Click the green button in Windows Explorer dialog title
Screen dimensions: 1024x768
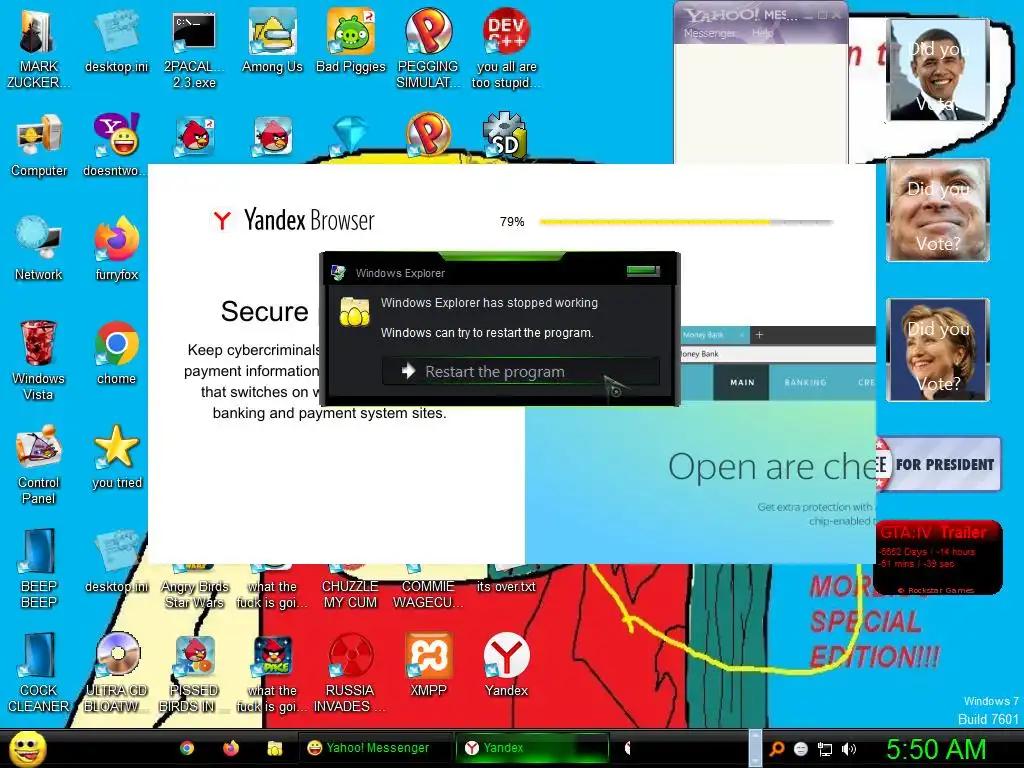pos(643,270)
